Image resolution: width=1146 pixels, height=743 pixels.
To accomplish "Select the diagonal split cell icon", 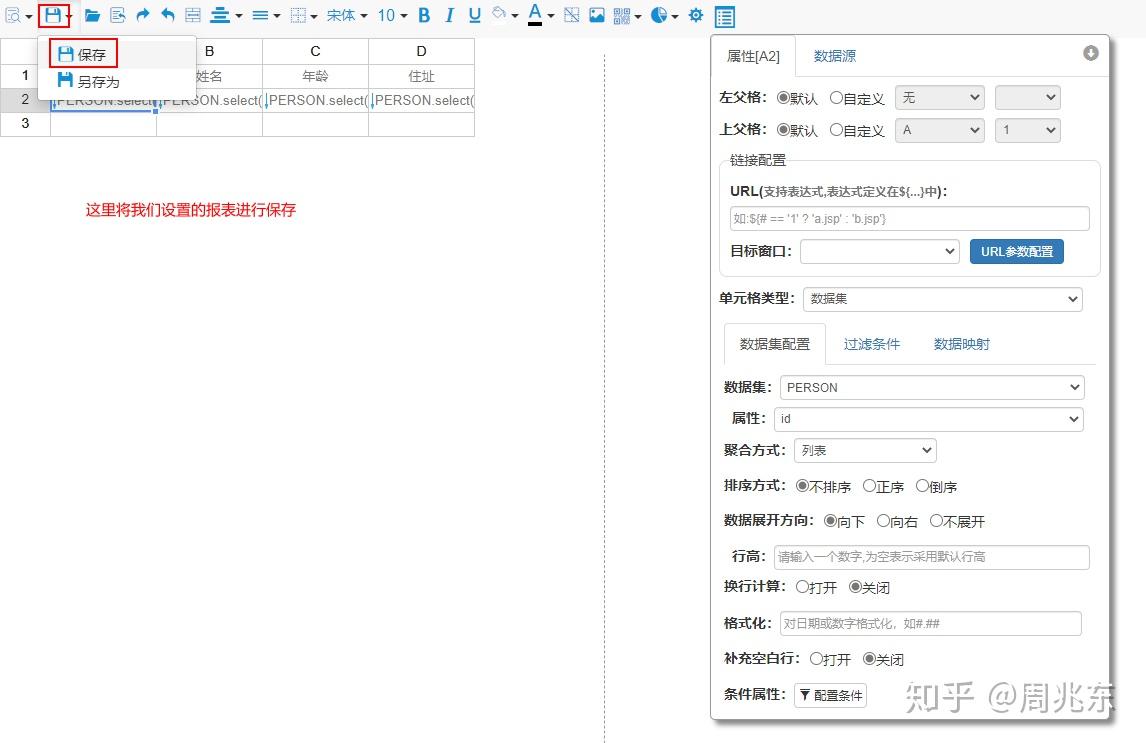I will 570,15.
